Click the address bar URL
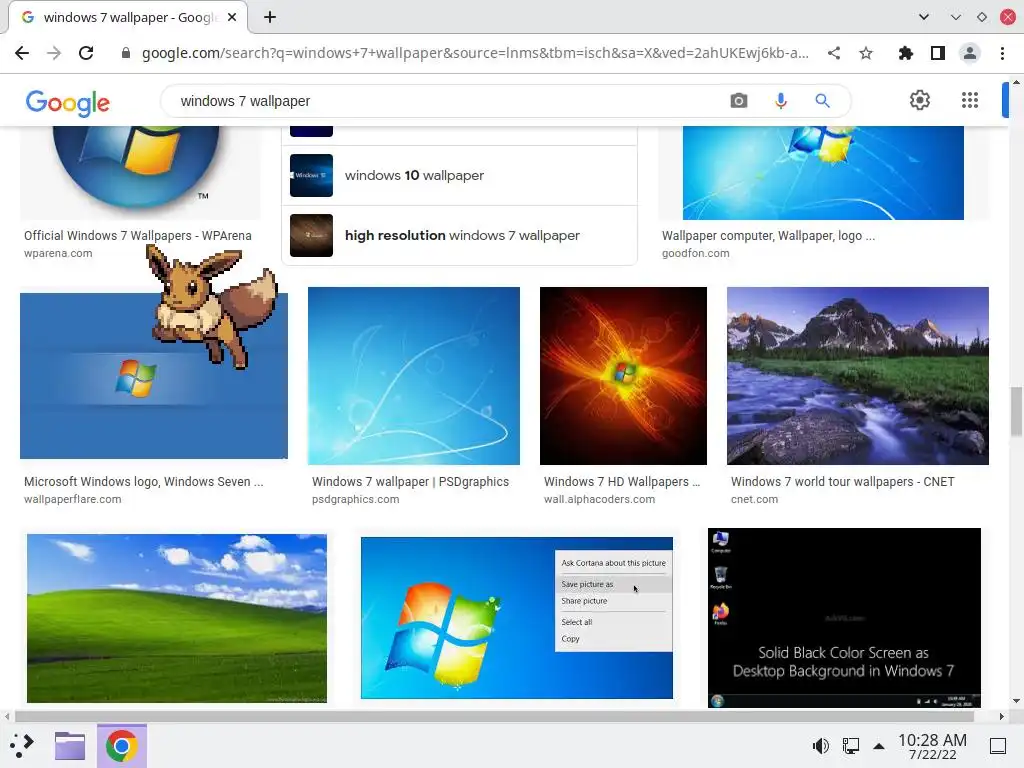The image size is (1024, 768). (475, 53)
